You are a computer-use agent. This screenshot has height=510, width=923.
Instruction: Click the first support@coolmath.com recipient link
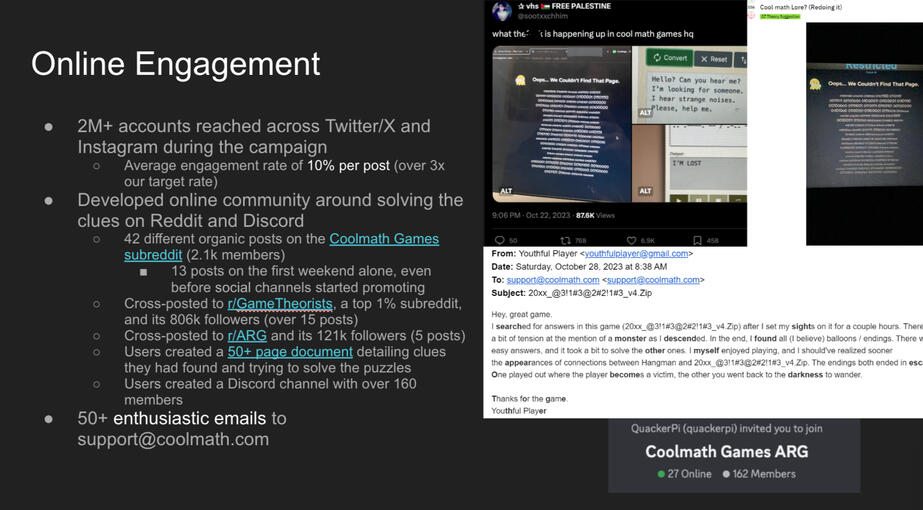tap(552, 280)
